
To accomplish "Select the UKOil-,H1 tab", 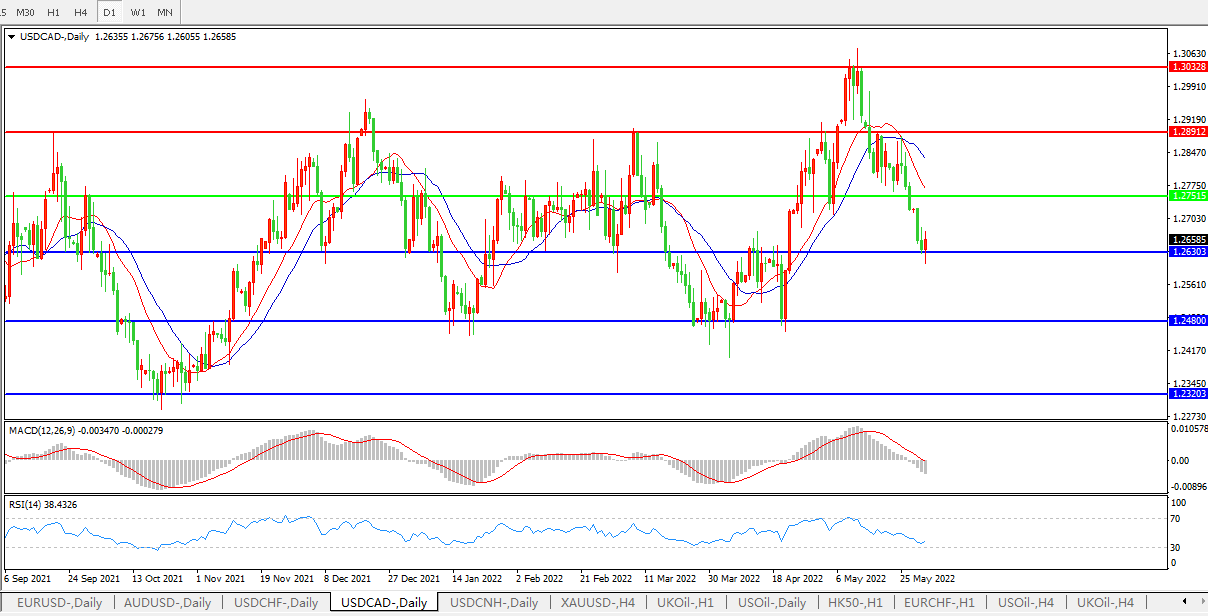I will point(686,602).
